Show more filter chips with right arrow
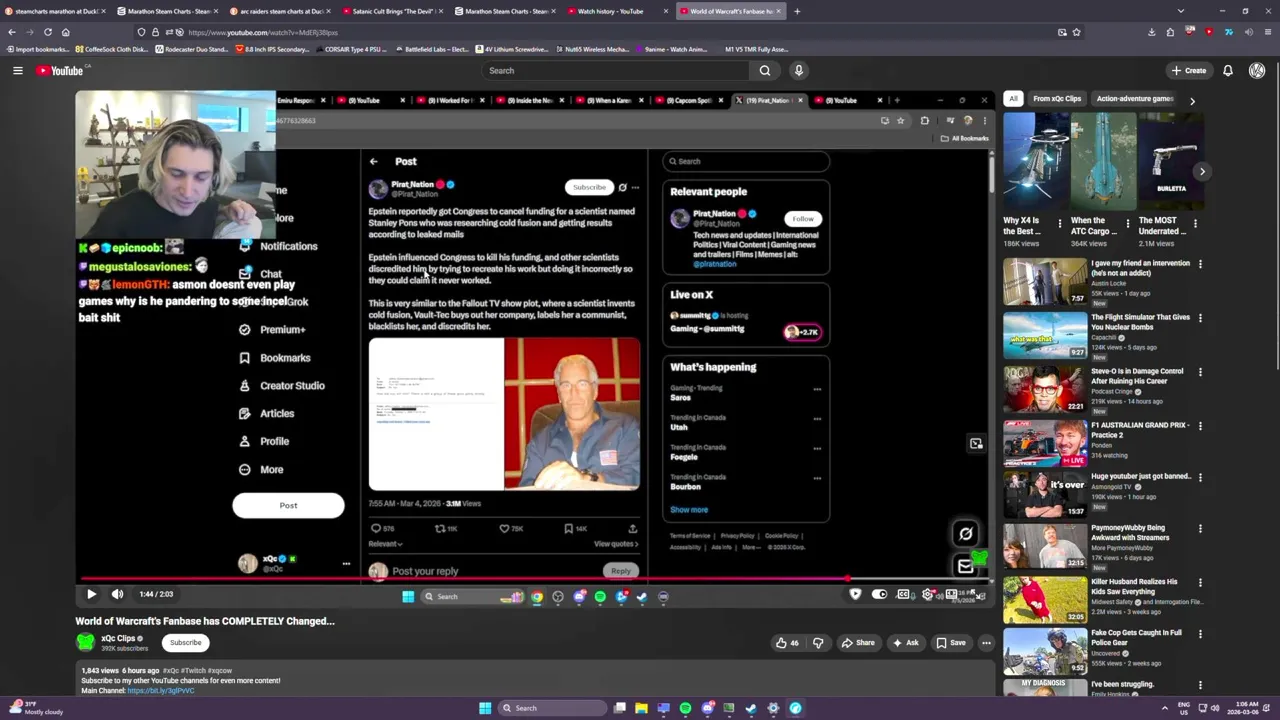1280x720 pixels. (x=1192, y=100)
